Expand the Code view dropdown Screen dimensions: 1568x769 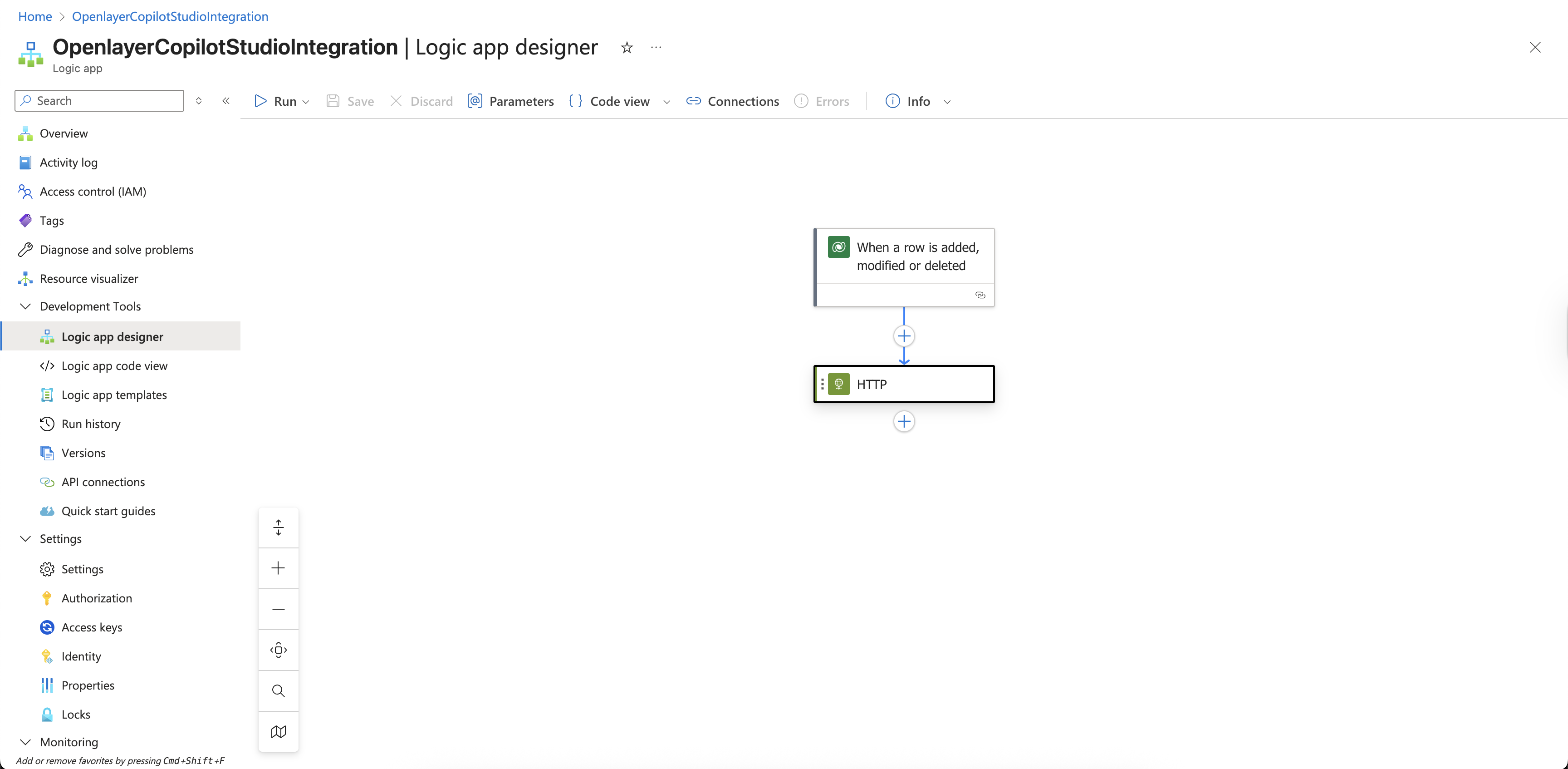666,102
